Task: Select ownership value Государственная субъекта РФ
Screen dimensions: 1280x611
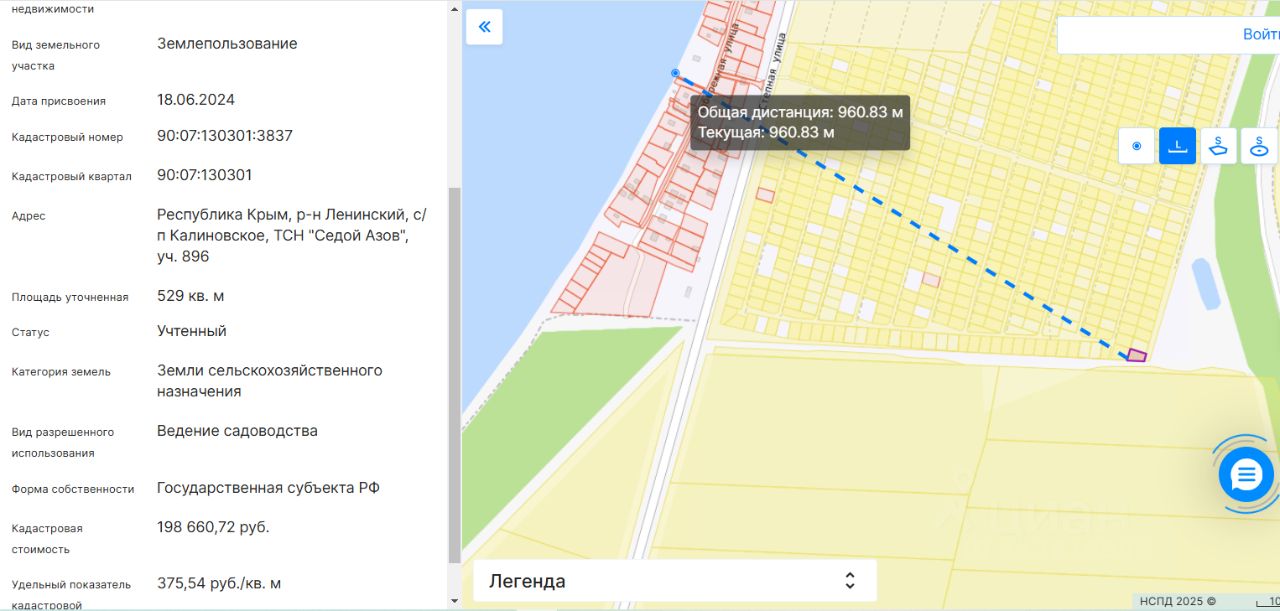Action: coord(268,488)
